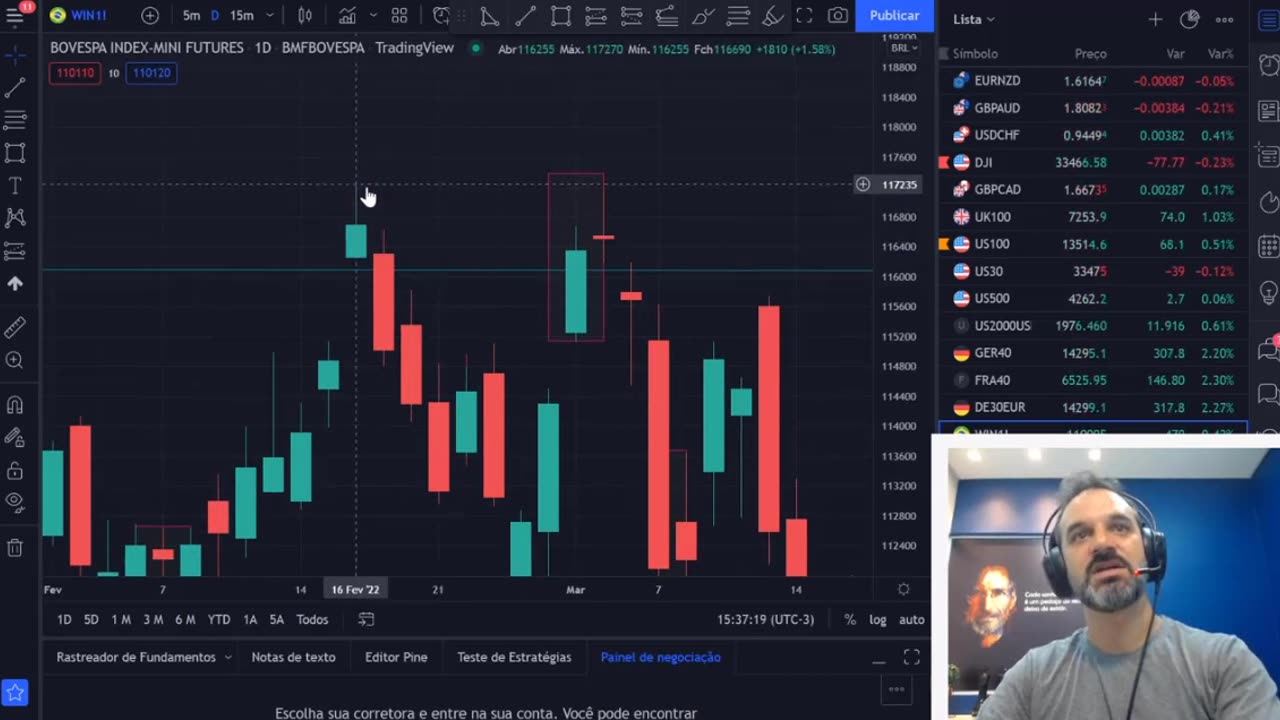Take a chart snapshot with camera icon
Image resolution: width=1280 pixels, height=720 pixels.
pos(838,15)
